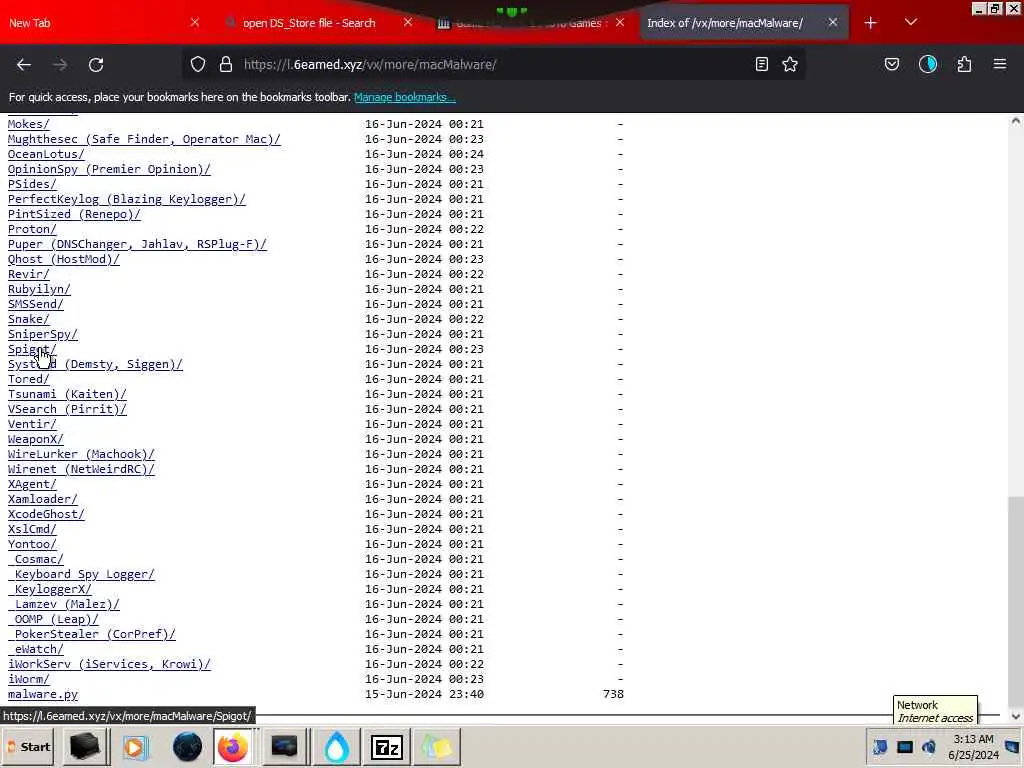Open the OceanLotus/ directory link
1024x768 pixels.
coord(46,154)
